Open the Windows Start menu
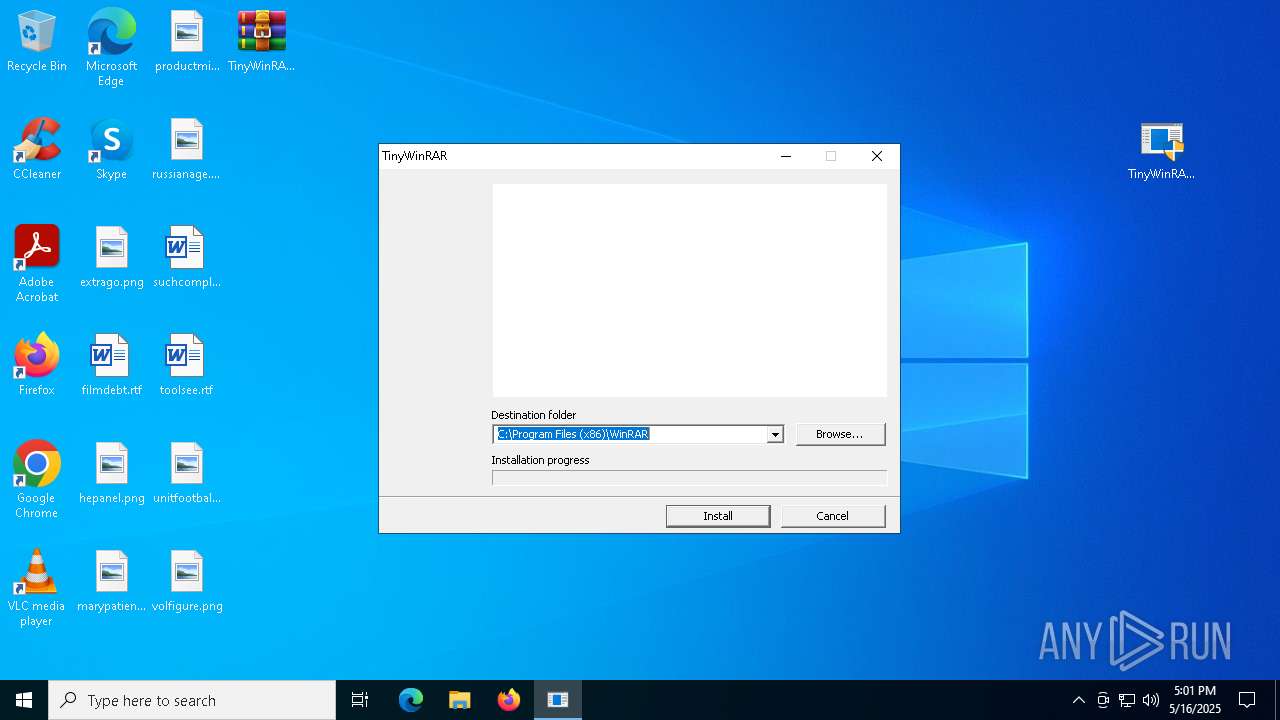This screenshot has height=720, width=1280. [24, 700]
